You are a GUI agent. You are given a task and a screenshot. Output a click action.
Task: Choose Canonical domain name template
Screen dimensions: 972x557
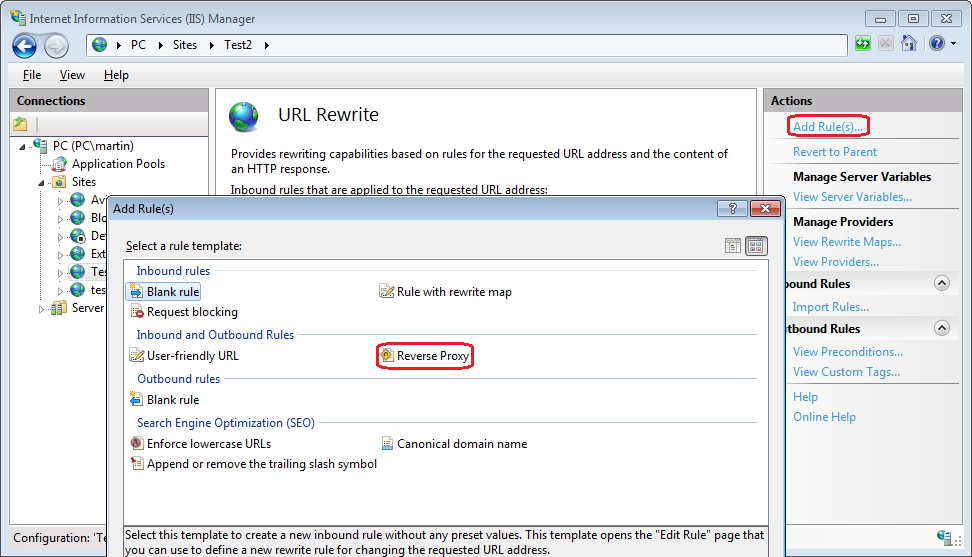461,444
